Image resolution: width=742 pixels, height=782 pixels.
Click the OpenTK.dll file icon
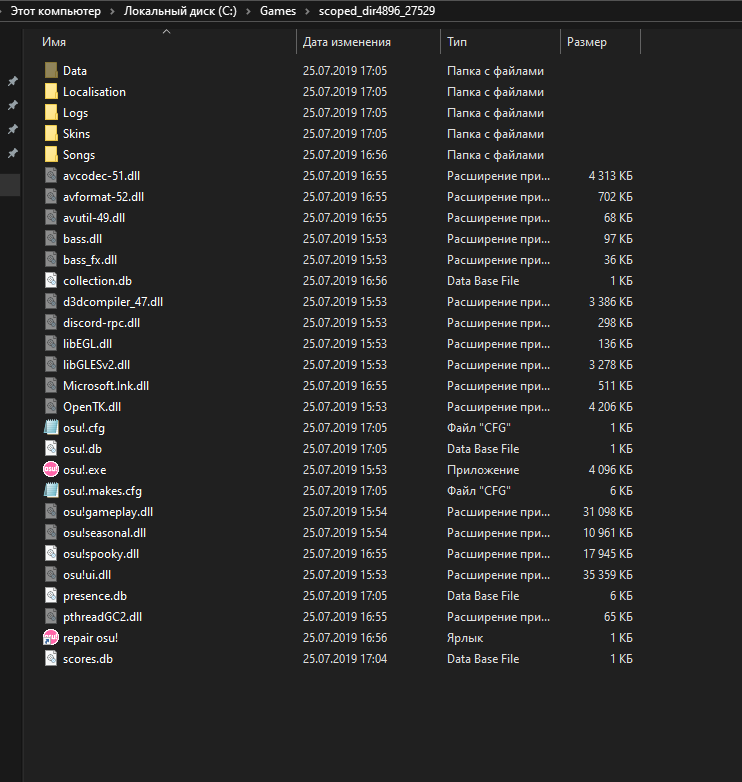pyautogui.click(x=51, y=406)
